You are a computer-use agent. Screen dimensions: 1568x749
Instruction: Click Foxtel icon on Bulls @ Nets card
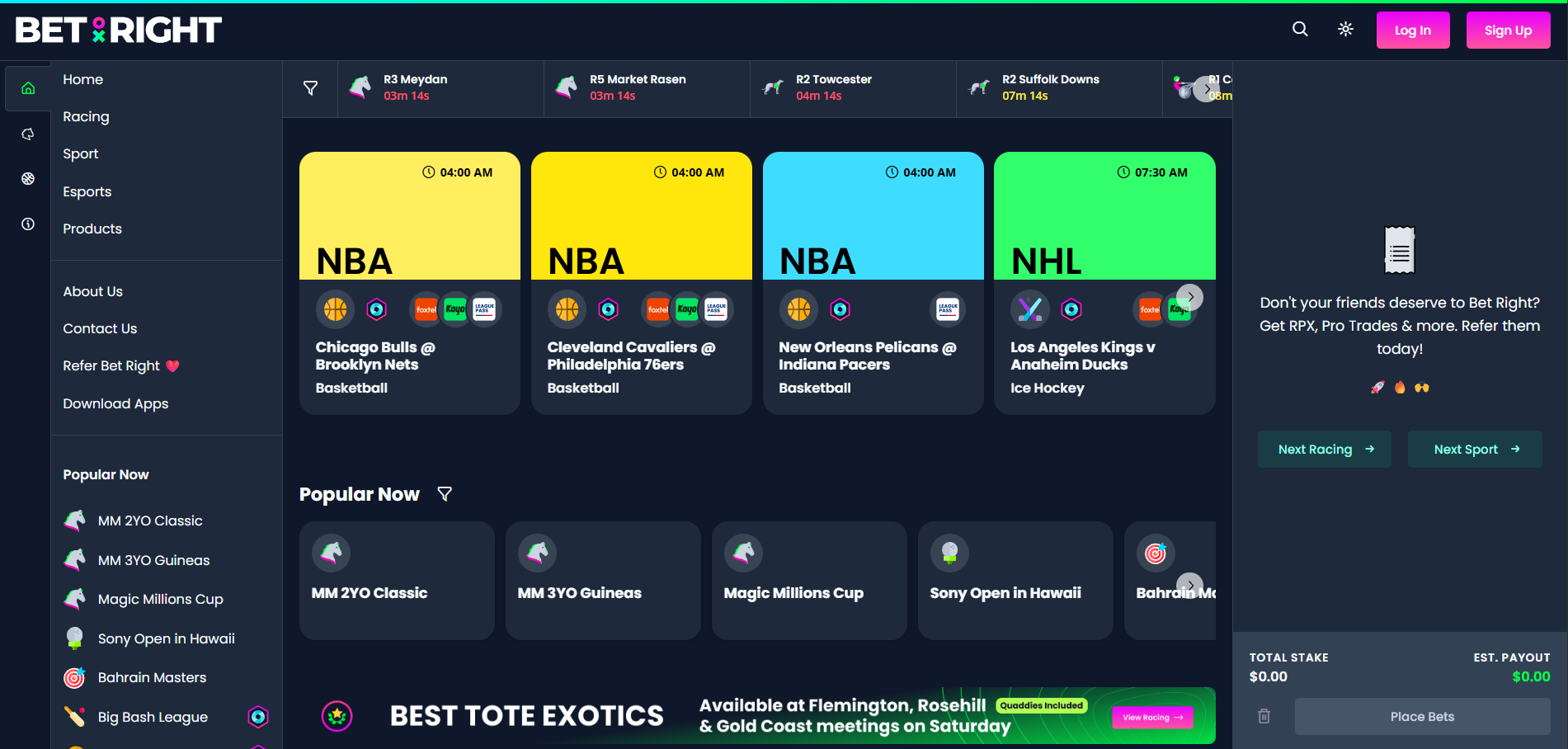(x=426, y=309)
